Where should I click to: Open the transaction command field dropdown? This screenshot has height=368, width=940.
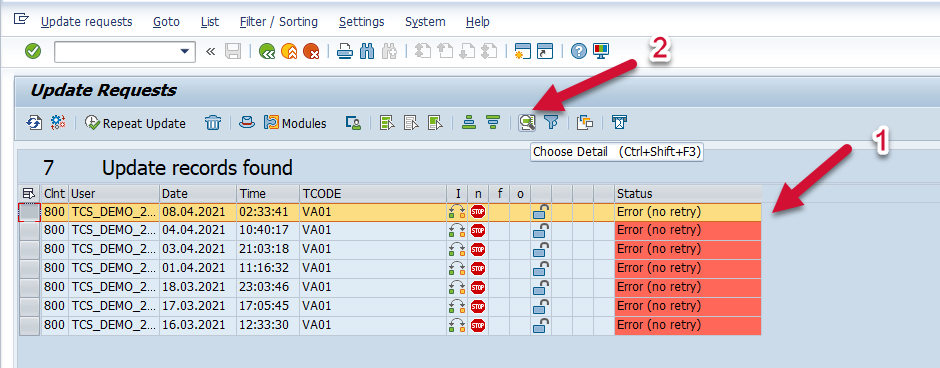point(185,52)
